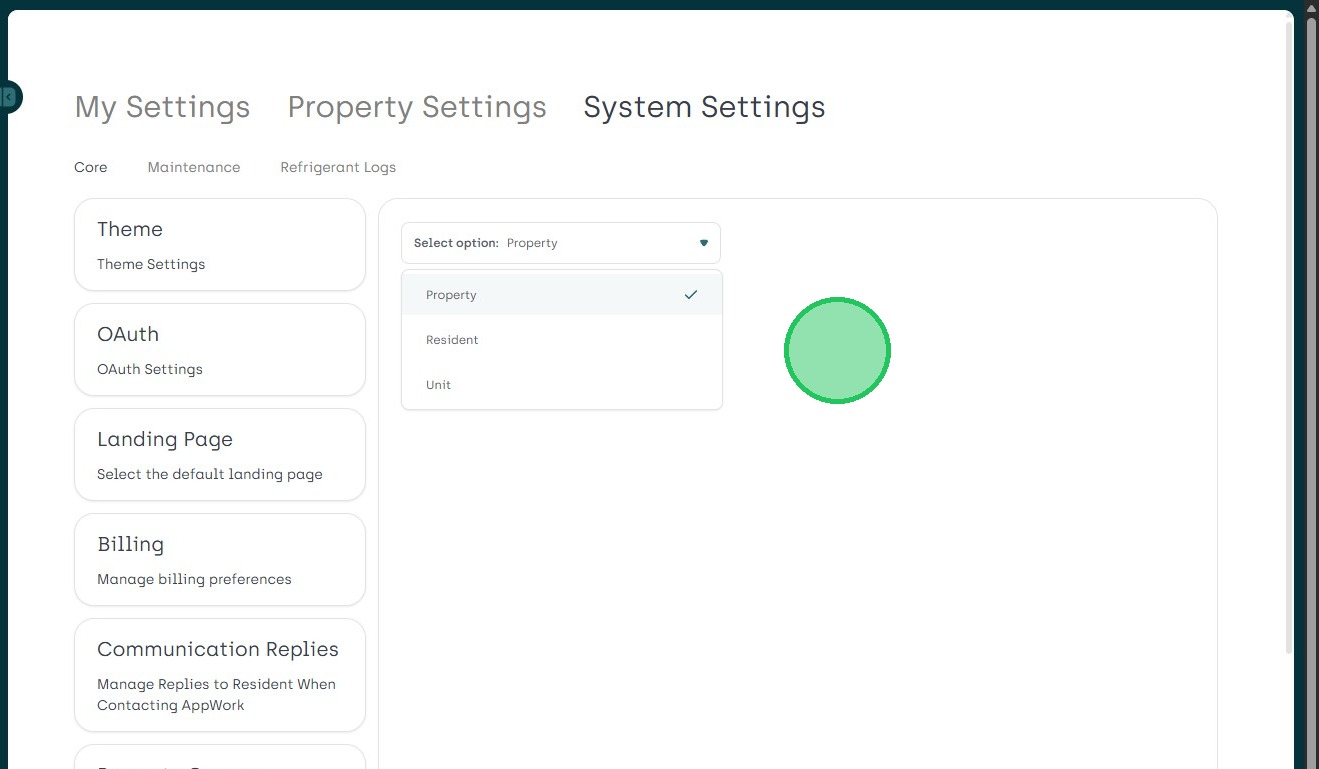Open the Property Settings tab
The height and width of the screenshot is (769, 1319).
click(x=417, y=107)
